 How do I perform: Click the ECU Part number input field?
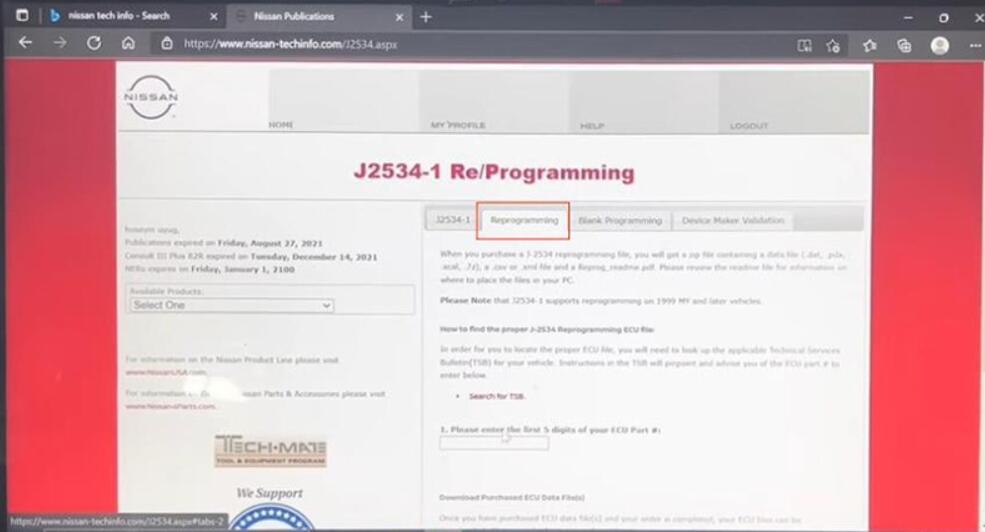click(x=494, y=443)
